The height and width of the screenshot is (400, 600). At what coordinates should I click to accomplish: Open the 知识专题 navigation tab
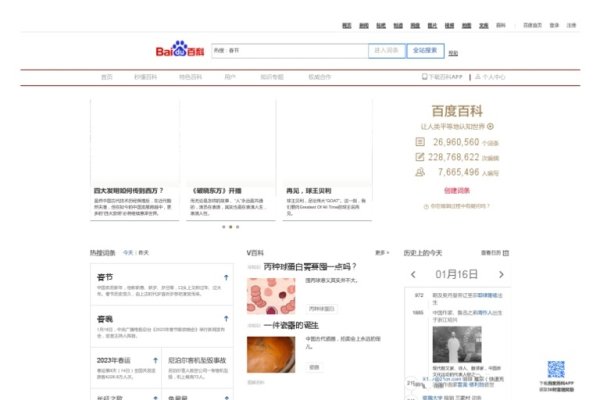(x=272, y=77)
